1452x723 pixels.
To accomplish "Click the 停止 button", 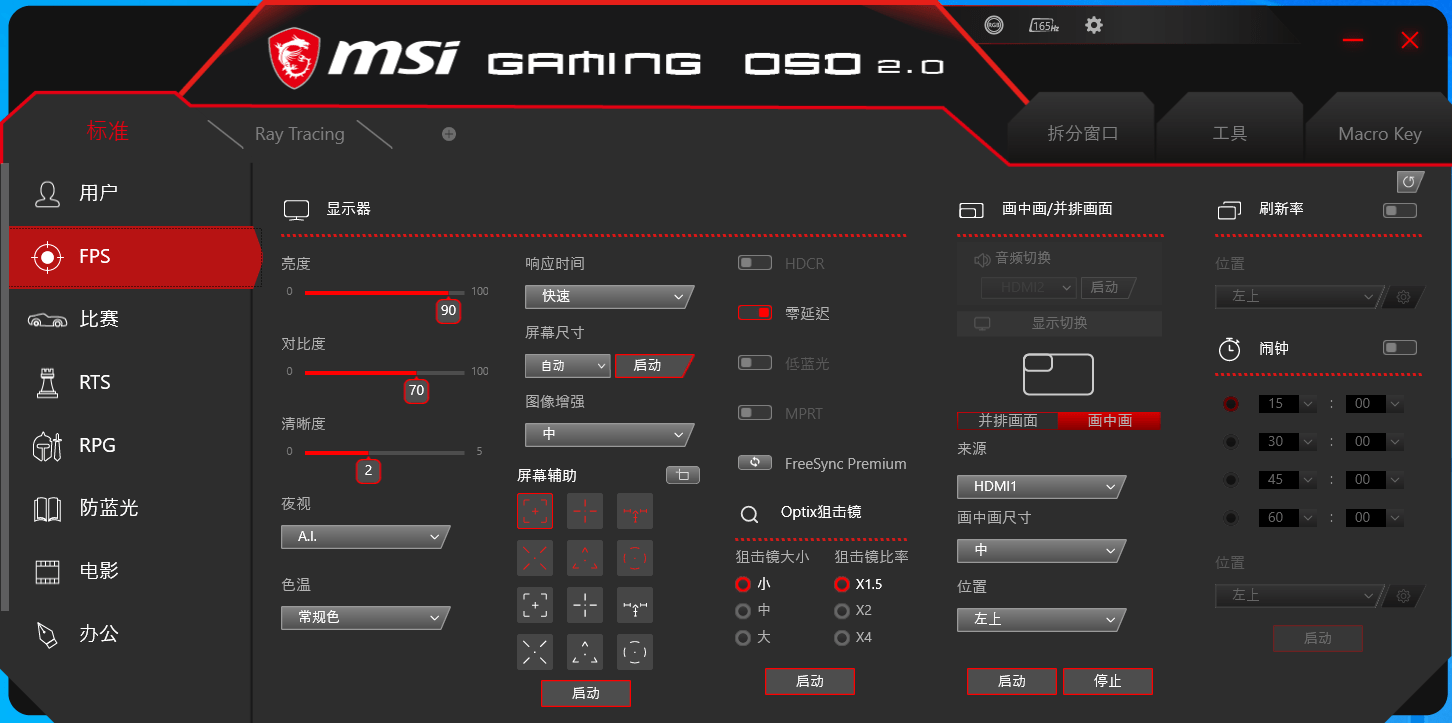I will point(1108,681).
